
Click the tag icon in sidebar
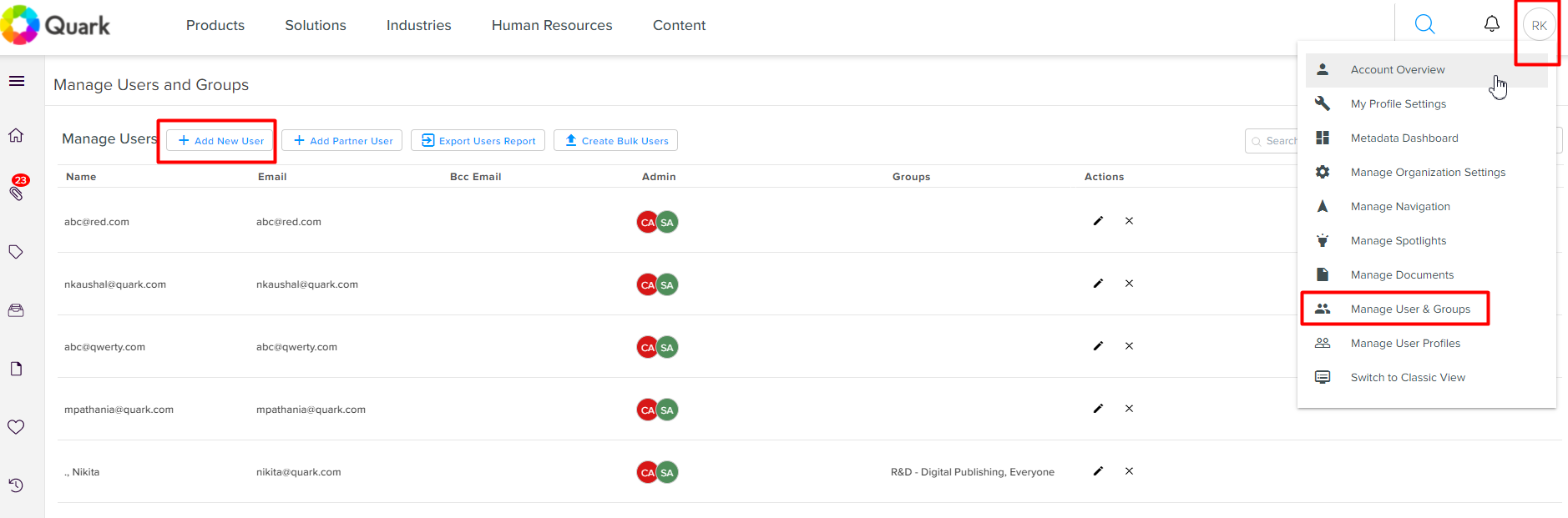pos(16,252)
